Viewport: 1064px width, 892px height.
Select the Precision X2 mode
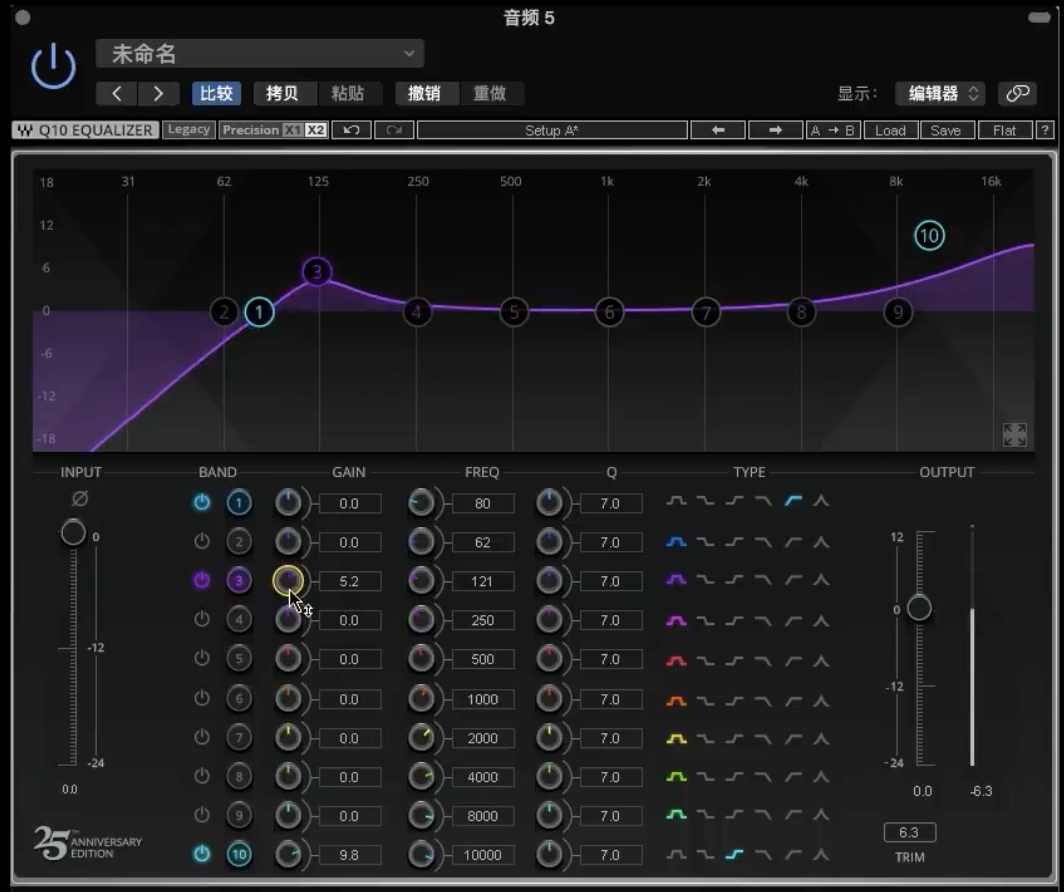tap(316, 130)
